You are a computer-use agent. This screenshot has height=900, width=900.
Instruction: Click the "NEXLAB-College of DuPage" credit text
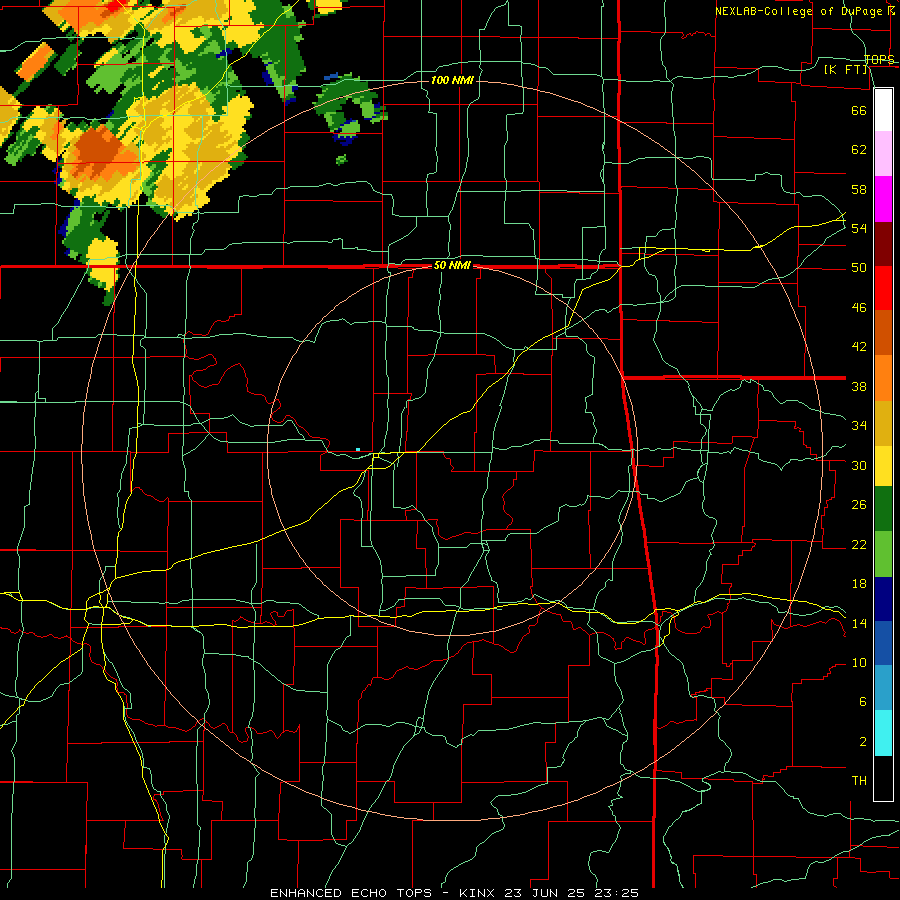pyautogui.click(x=801, y=11)
